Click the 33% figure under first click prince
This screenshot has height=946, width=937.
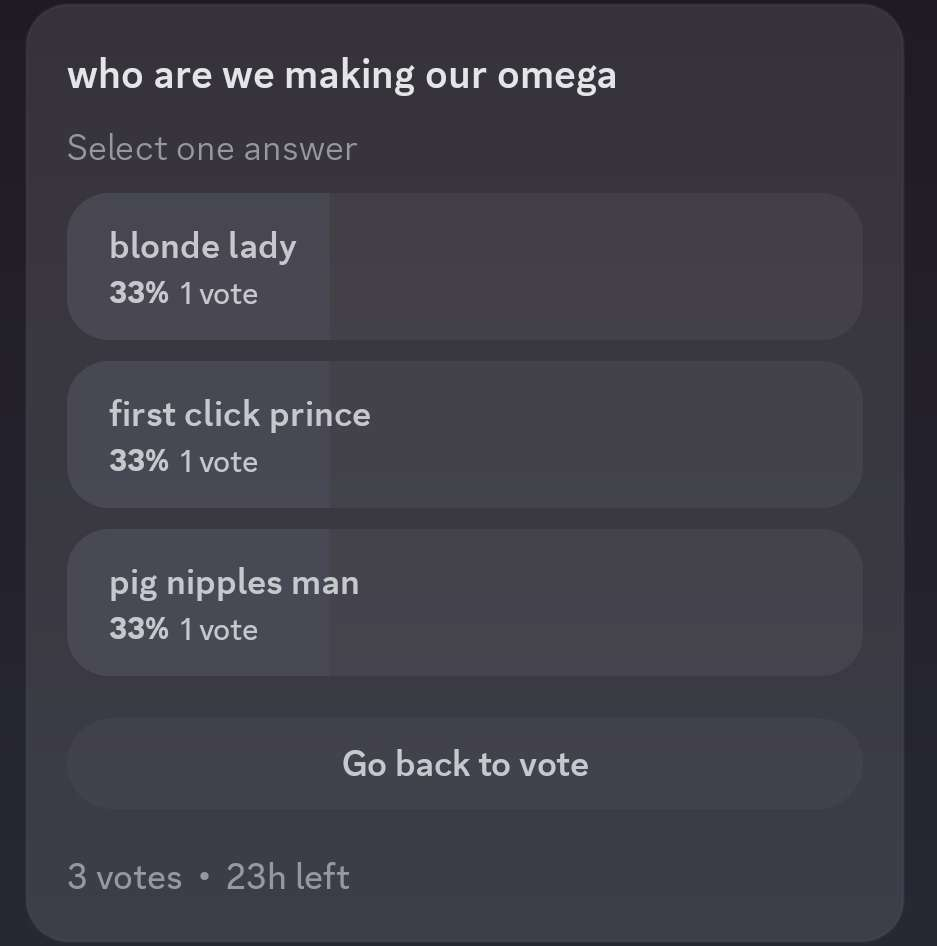coord(139,461)
